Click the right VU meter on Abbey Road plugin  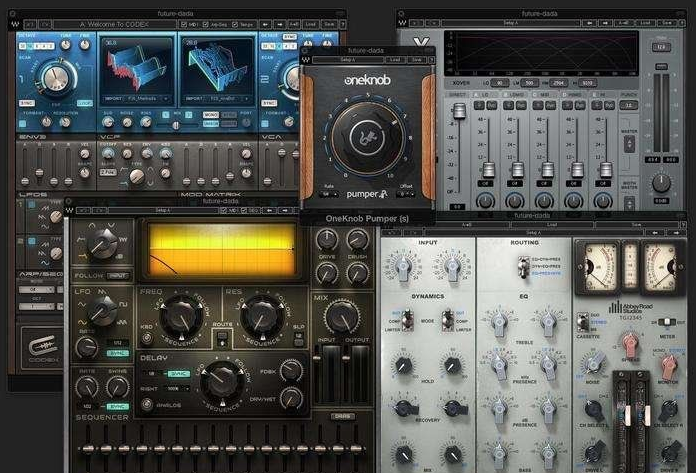(x=662, y=268)
